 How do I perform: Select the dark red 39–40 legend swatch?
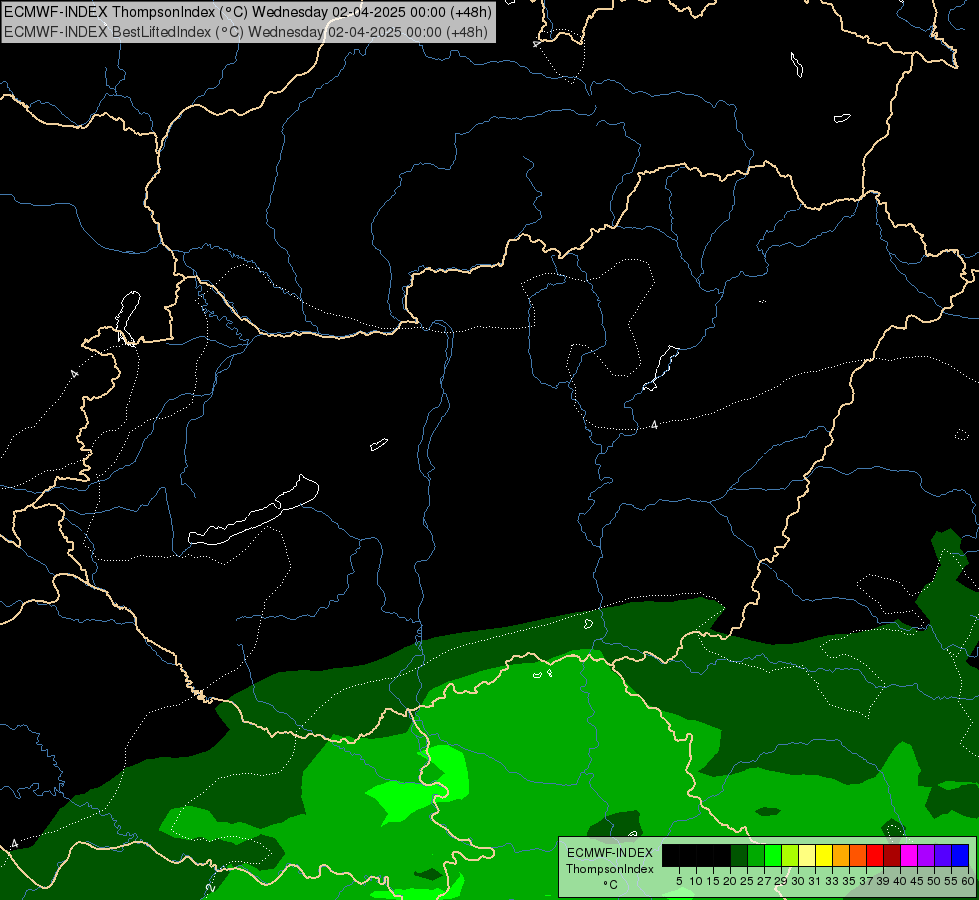pyautogui.click(x=892, y=855)
